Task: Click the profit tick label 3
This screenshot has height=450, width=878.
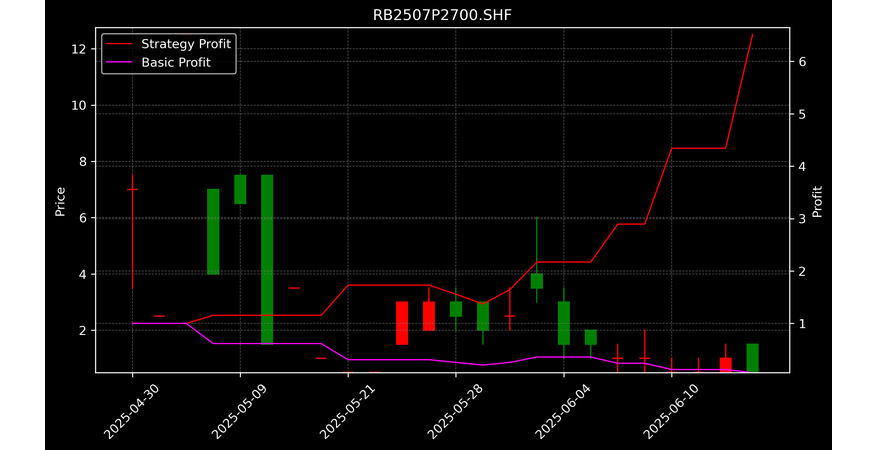Action: coord(802,219)
